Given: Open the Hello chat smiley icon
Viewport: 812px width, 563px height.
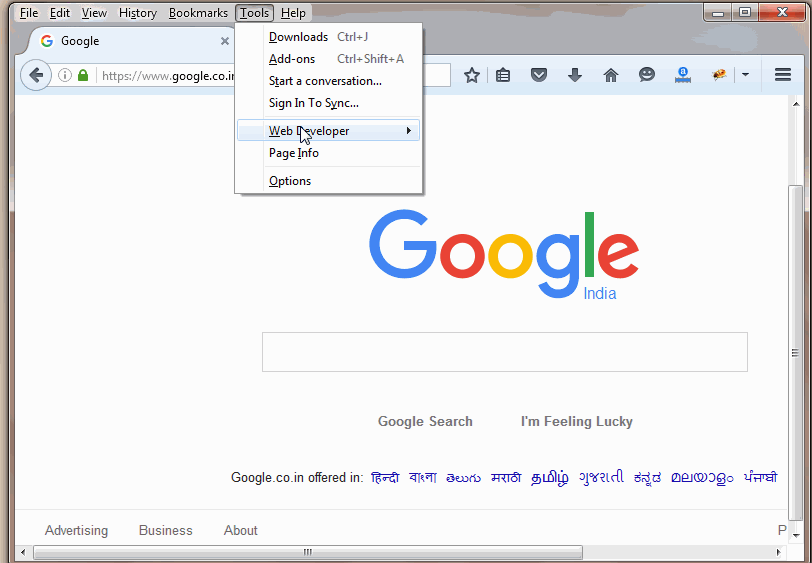Looking at the screenshot, I should [647, 75].
